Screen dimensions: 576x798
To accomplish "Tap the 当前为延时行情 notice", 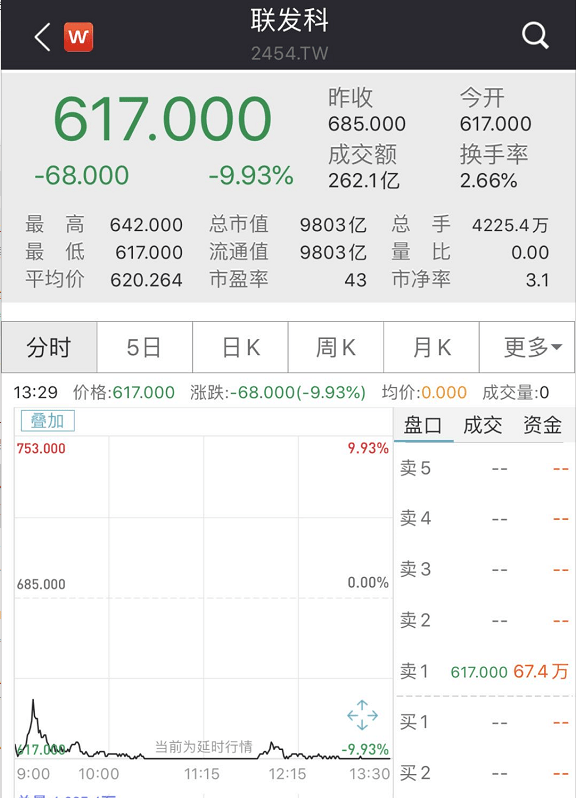I will pos(204,747).
